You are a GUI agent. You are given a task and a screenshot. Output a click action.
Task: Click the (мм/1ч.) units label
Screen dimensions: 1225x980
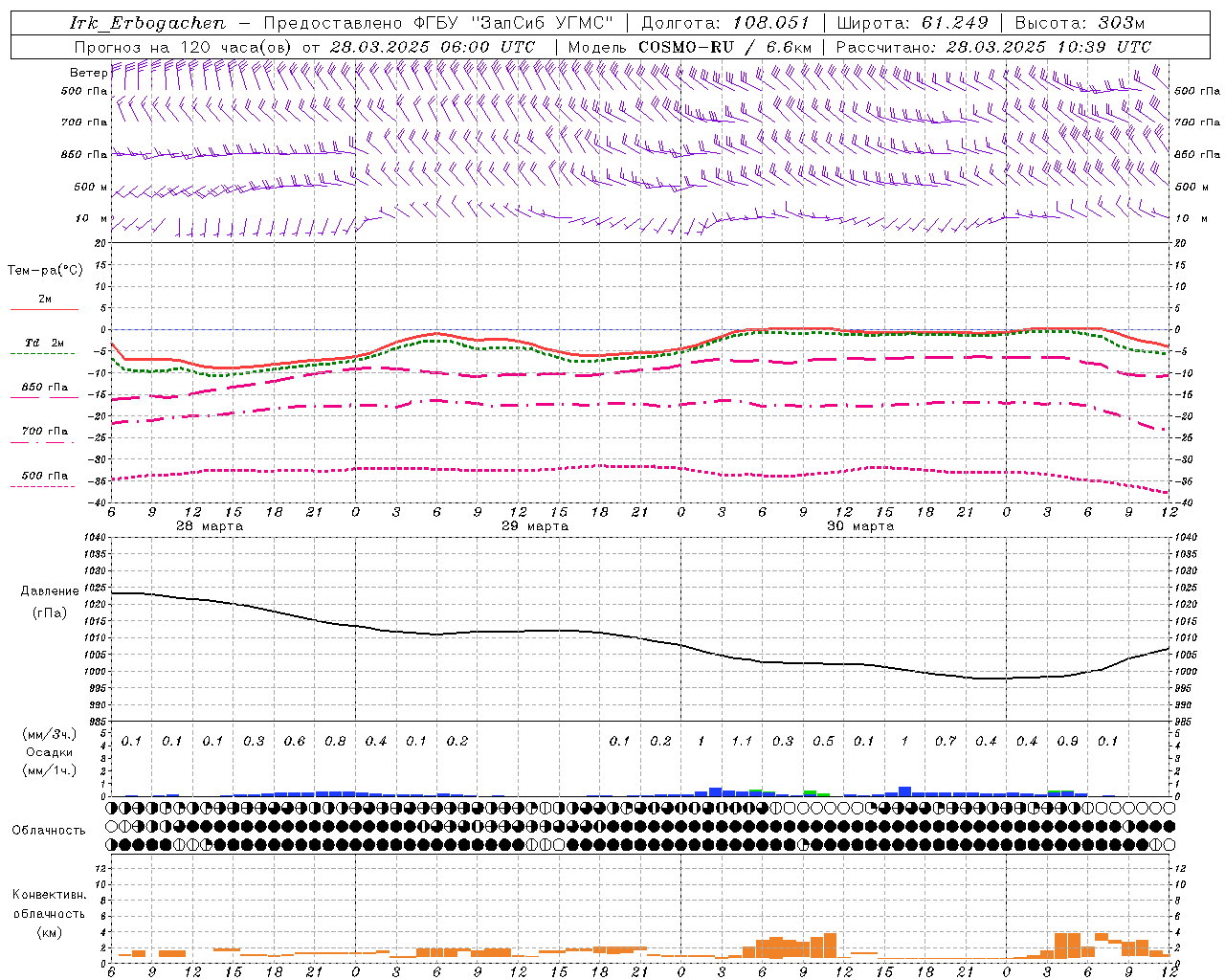coord(49,770)
